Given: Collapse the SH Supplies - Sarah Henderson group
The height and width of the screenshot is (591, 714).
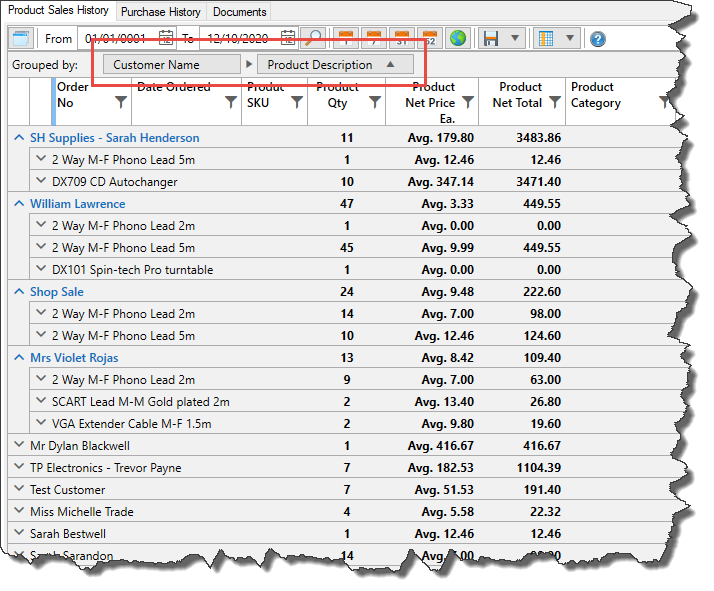Looking at the screenshot, I should coord(19,138).
